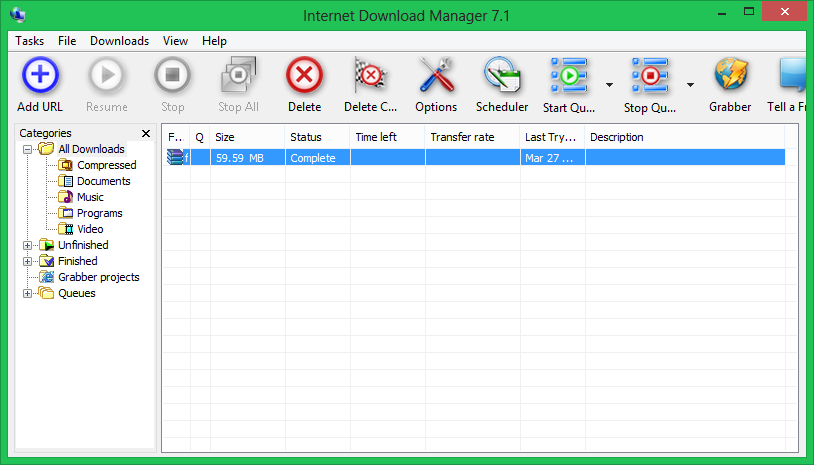Click the Complete status cell
This screenshot has height=465, width=814.
pos(318,158)
